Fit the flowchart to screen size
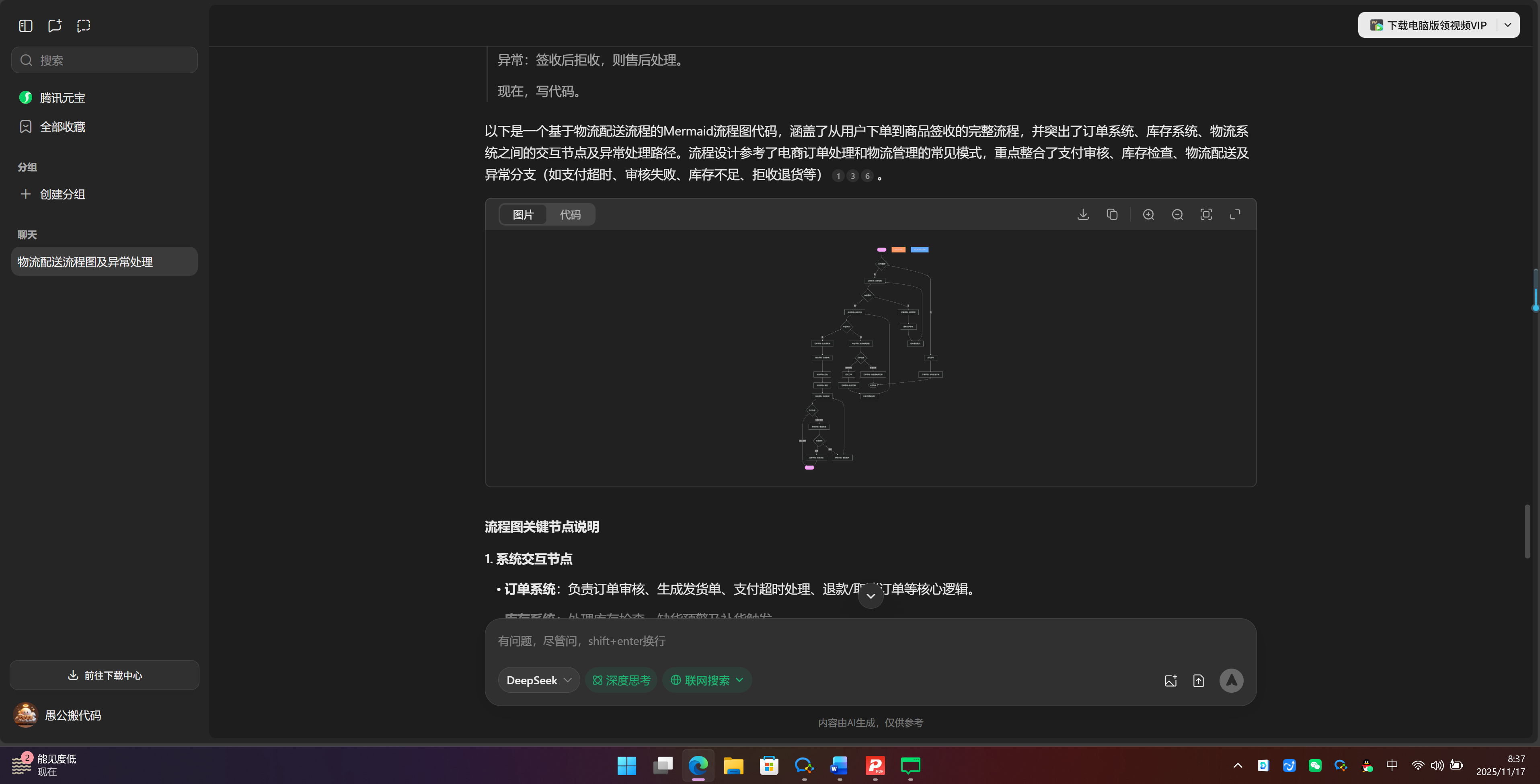The width and height of the screenshot is (1540, 784). [x=1206, y=214]
